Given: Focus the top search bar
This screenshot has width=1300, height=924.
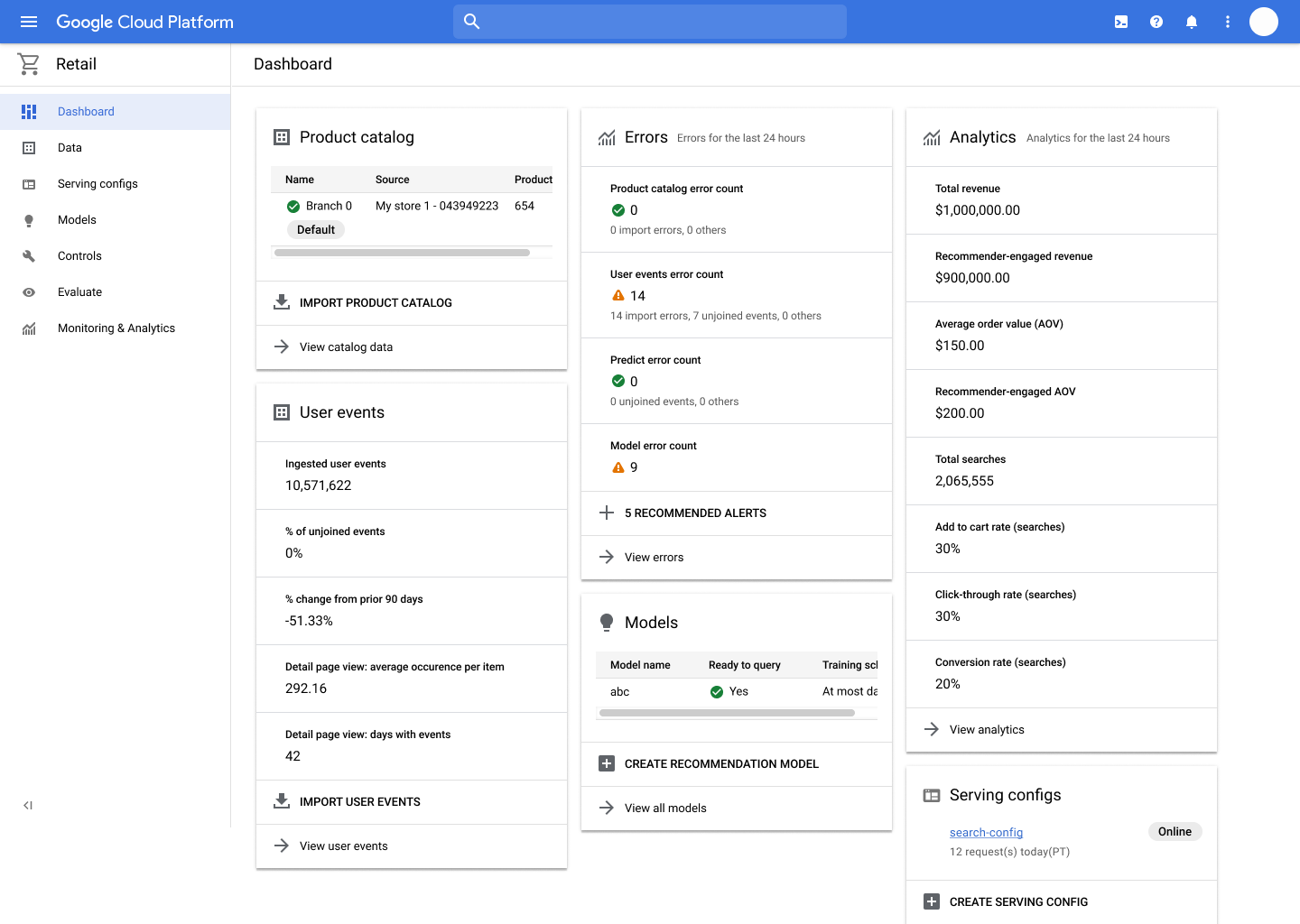Looking at the screenshot, I should point(650,22).
